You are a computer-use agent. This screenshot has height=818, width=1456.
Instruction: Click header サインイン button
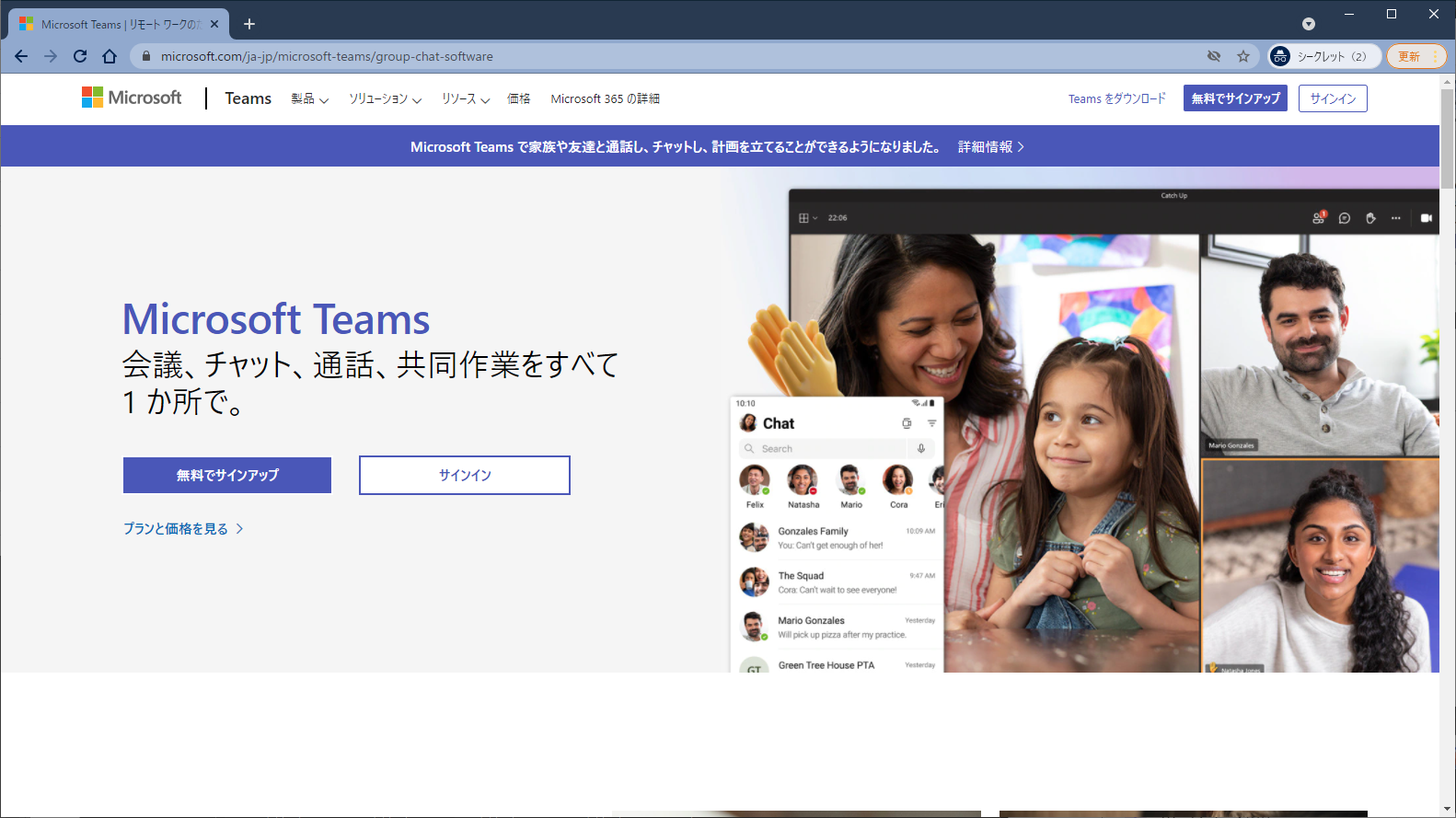coord(1333,98)
